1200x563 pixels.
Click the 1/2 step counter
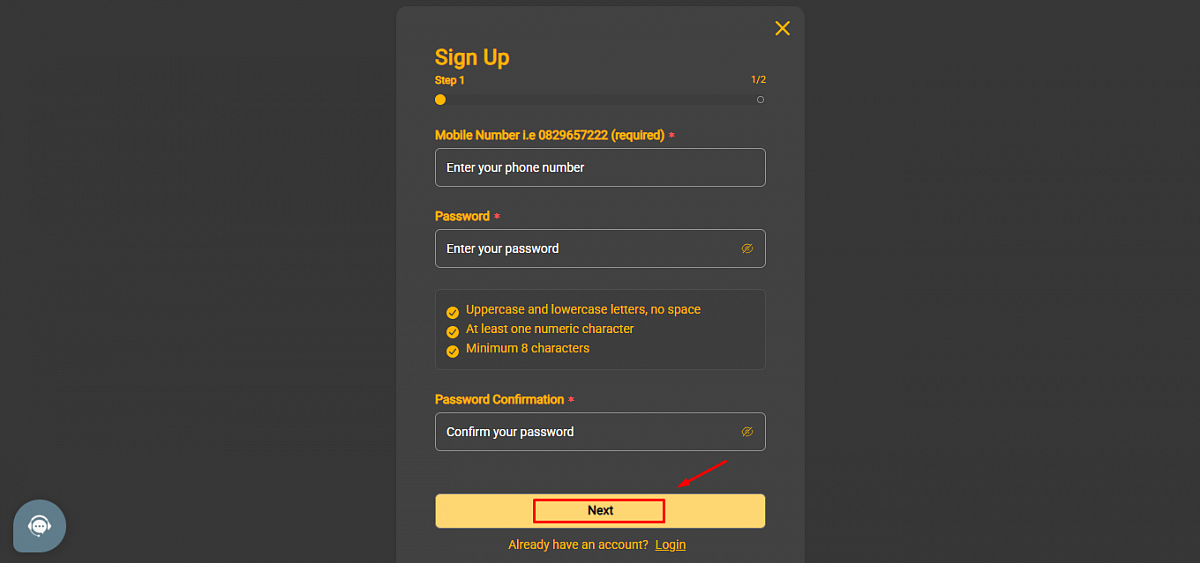click(758, 80)
